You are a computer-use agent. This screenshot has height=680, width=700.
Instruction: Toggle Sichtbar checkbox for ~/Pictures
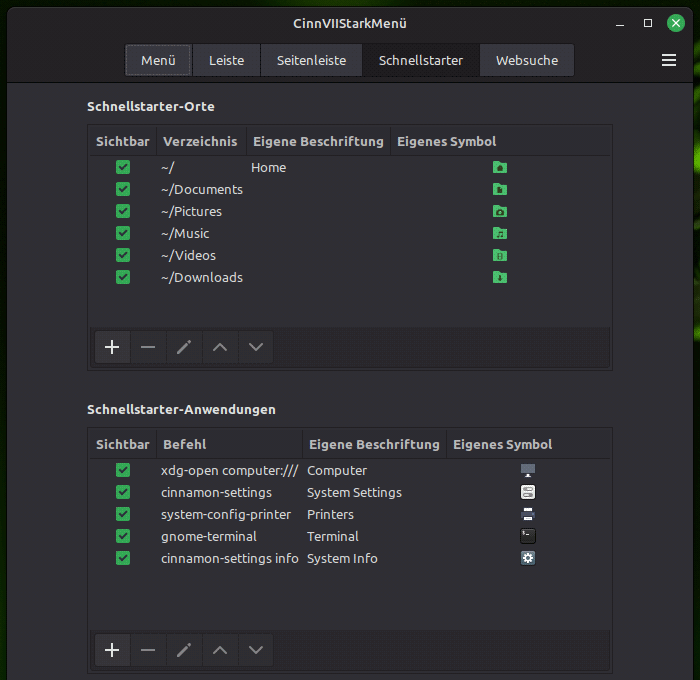(123, 211)
